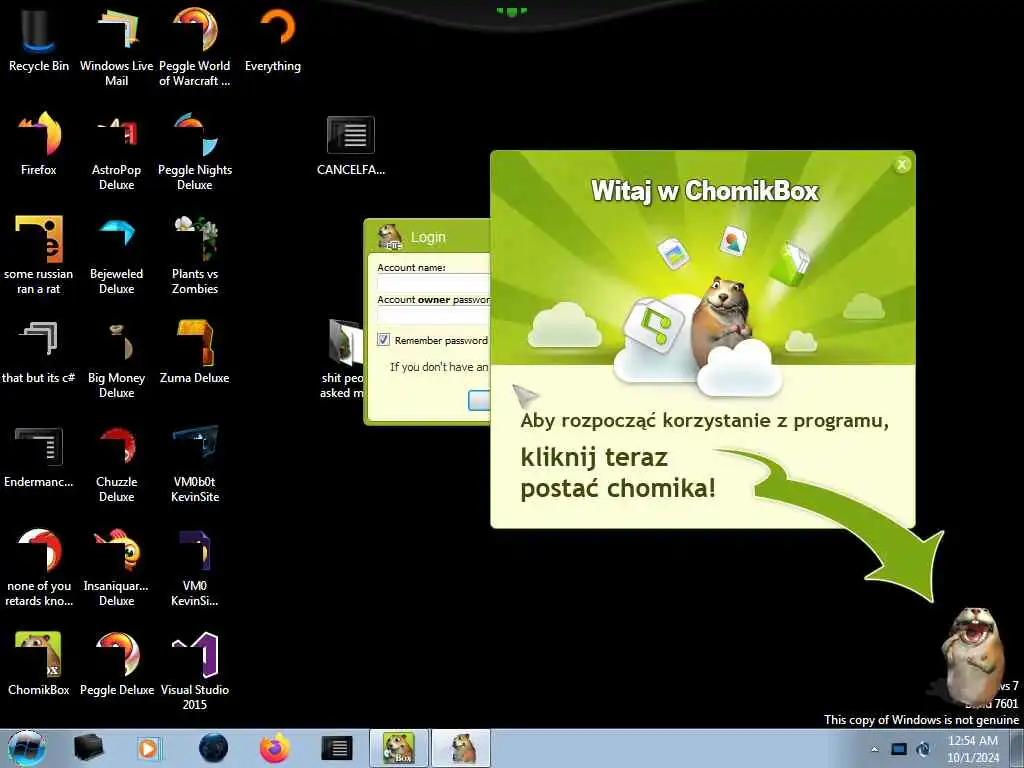This screenshot has height=768, width=1024.
Task: Open the Windows Start menu orb
Action: tap(27, 748)
